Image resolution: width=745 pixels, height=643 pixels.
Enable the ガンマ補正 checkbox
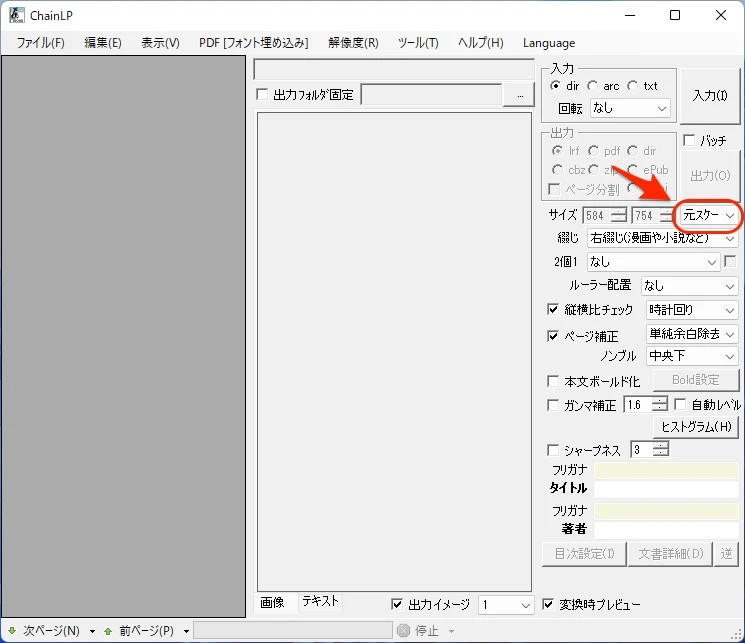pos(553,405)
